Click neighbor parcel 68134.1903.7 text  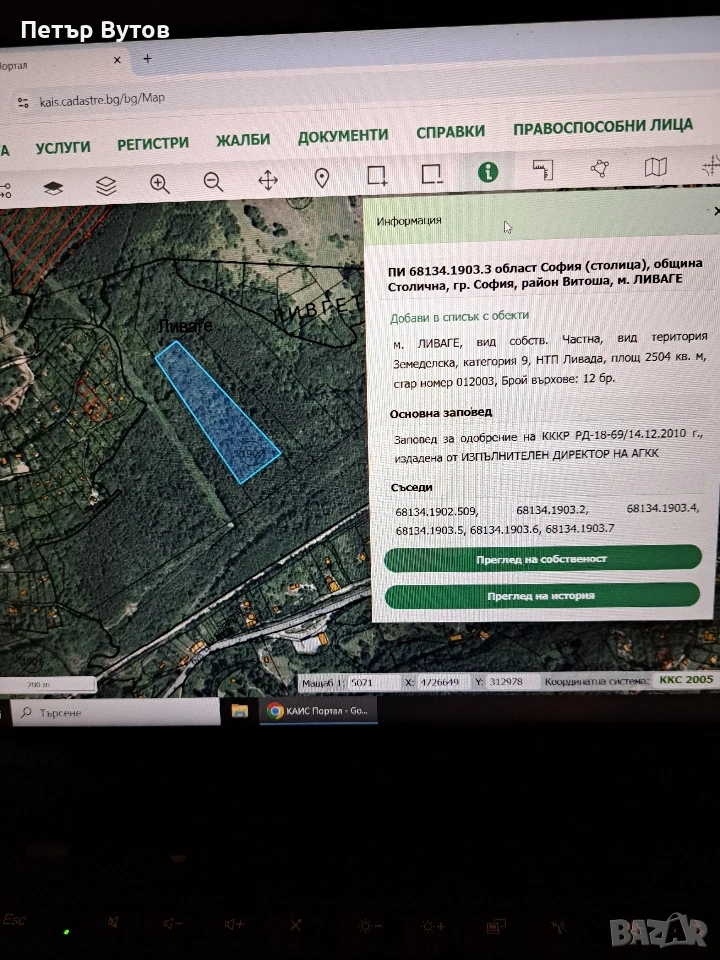click(580, 528)
